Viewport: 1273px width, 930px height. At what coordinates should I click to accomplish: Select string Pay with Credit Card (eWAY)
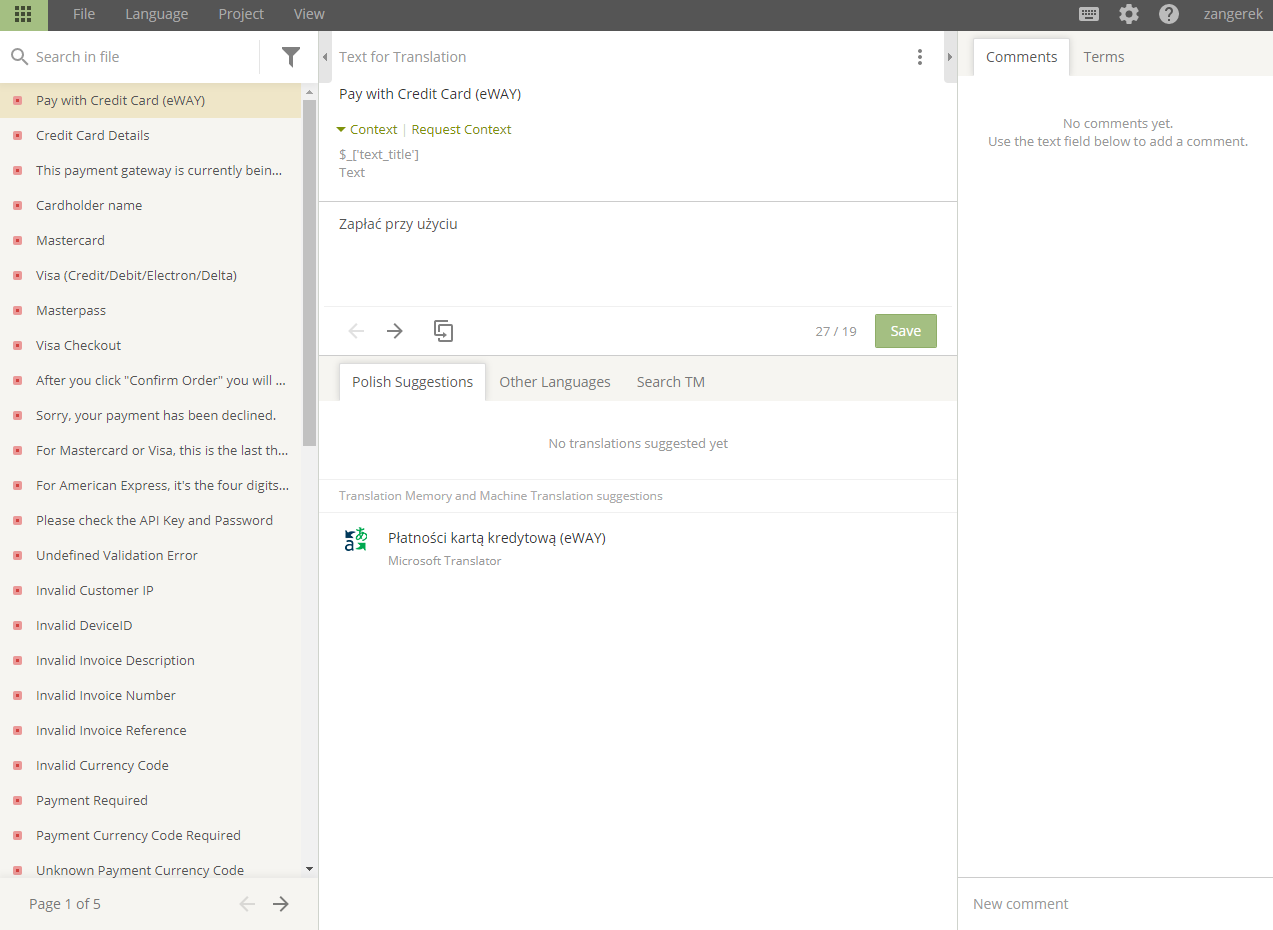coord(150,100)
